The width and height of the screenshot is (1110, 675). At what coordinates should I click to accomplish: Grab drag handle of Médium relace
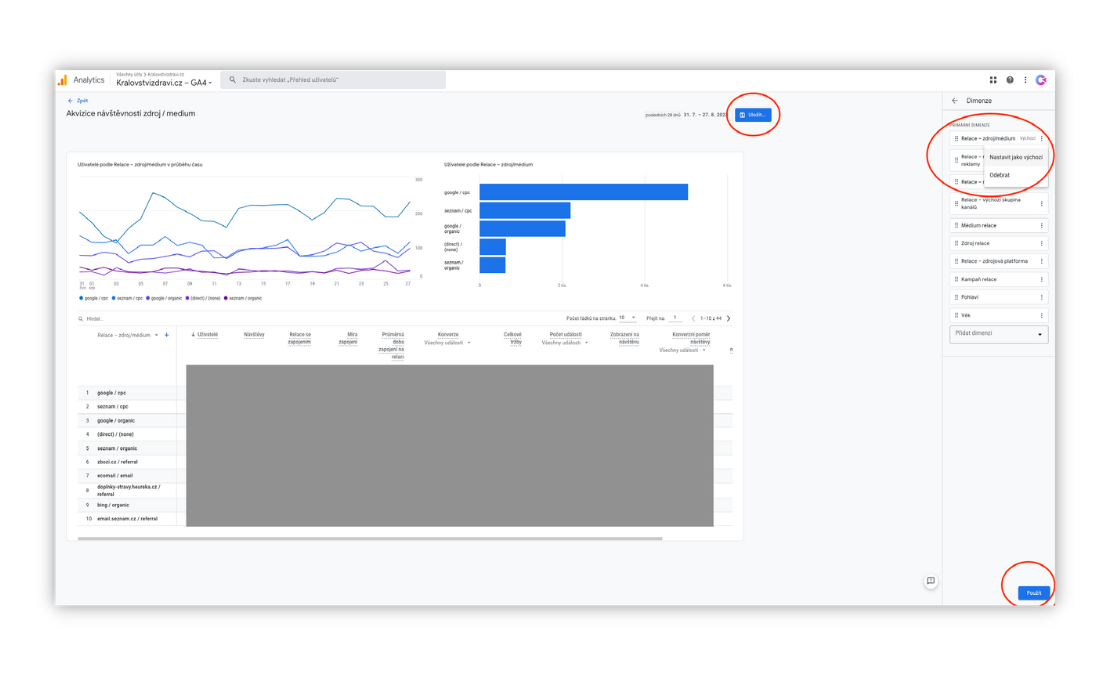956,226
